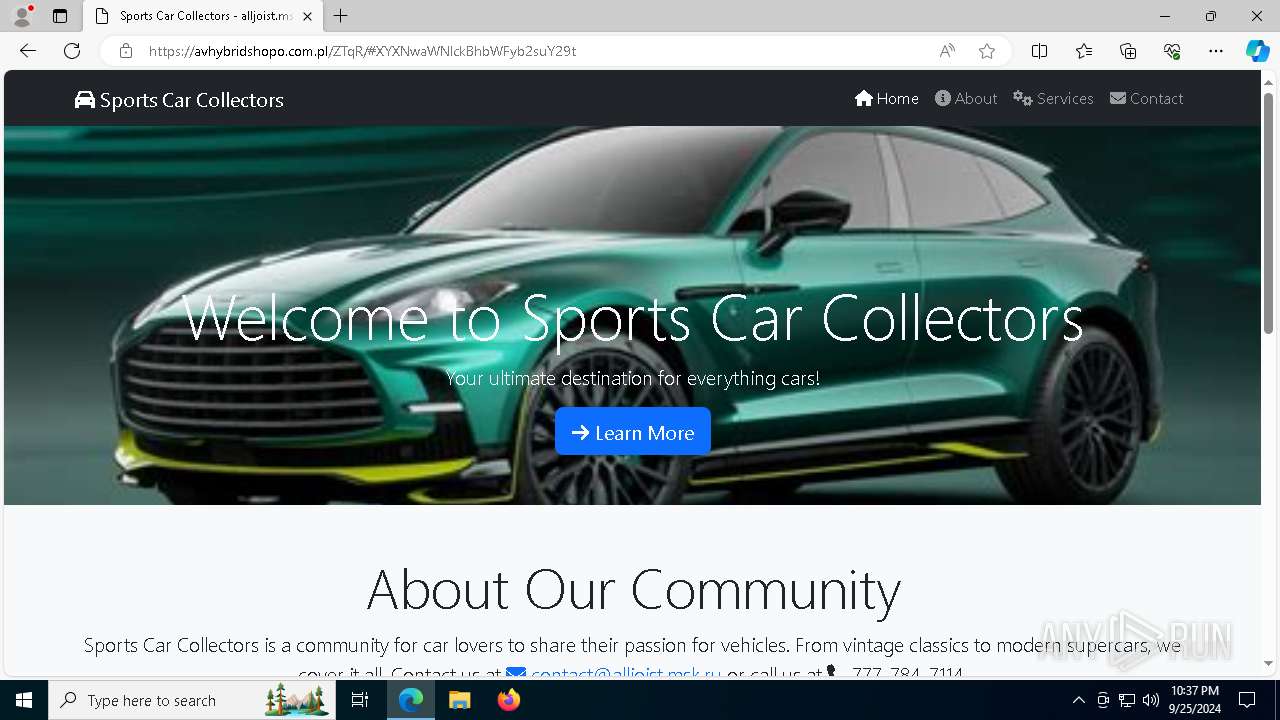Close the Sports Car Collectors tab
The height and width of the screenshot is (720, 1280).
(307, 16)
